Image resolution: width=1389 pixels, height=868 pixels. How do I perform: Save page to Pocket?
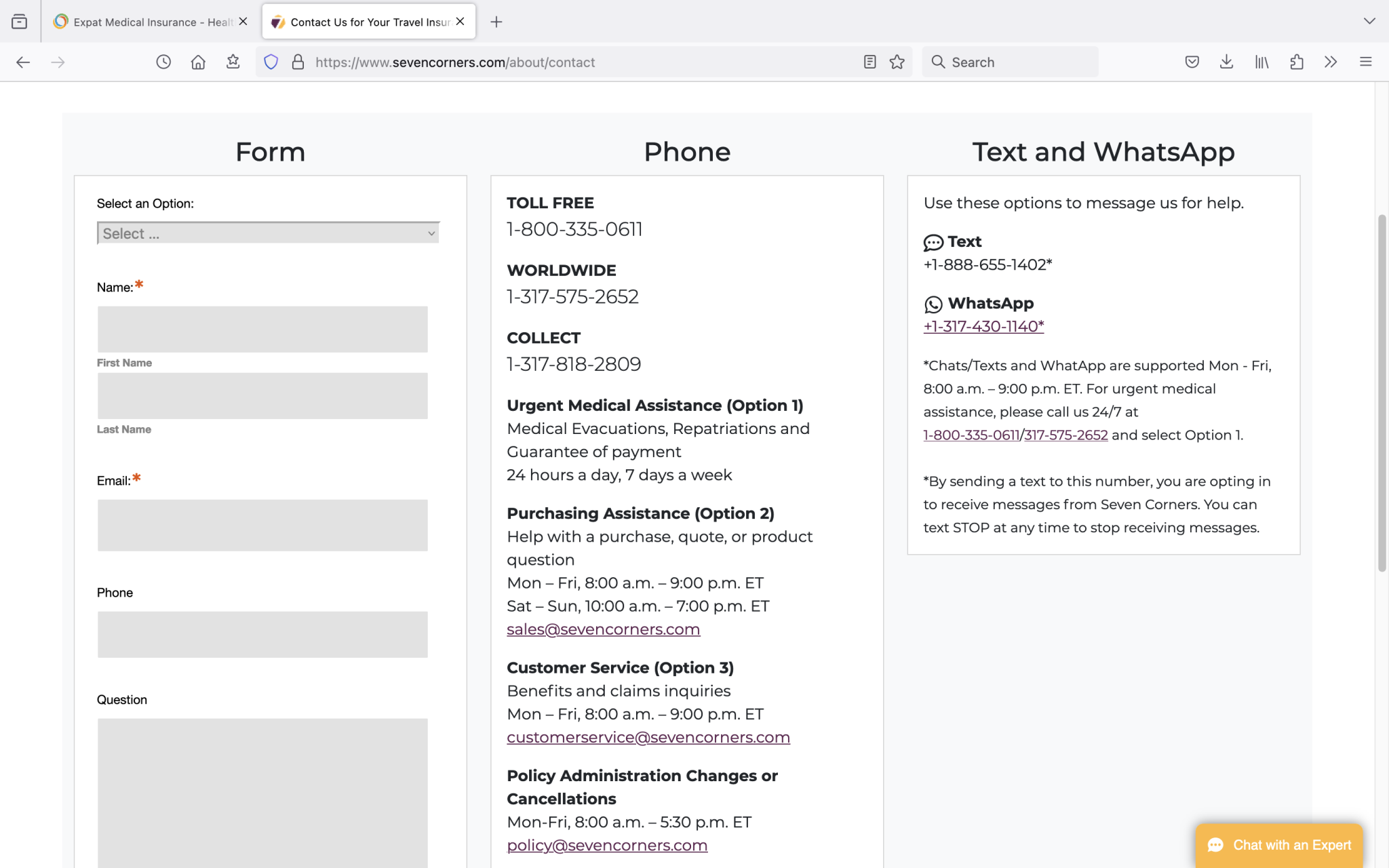pyautogui.click(x=1192, y=62)
